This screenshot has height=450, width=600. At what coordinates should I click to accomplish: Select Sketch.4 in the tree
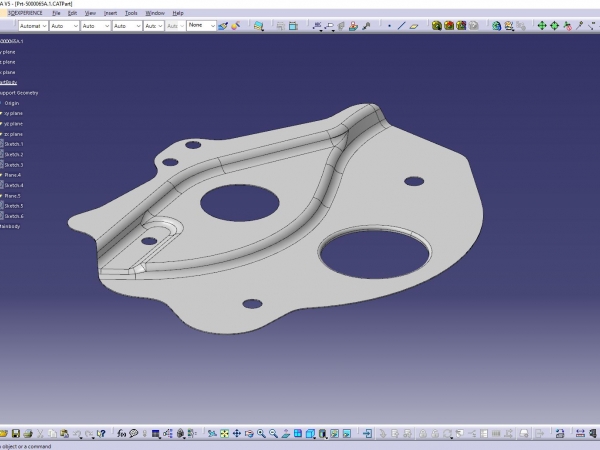tap(14, 185)
